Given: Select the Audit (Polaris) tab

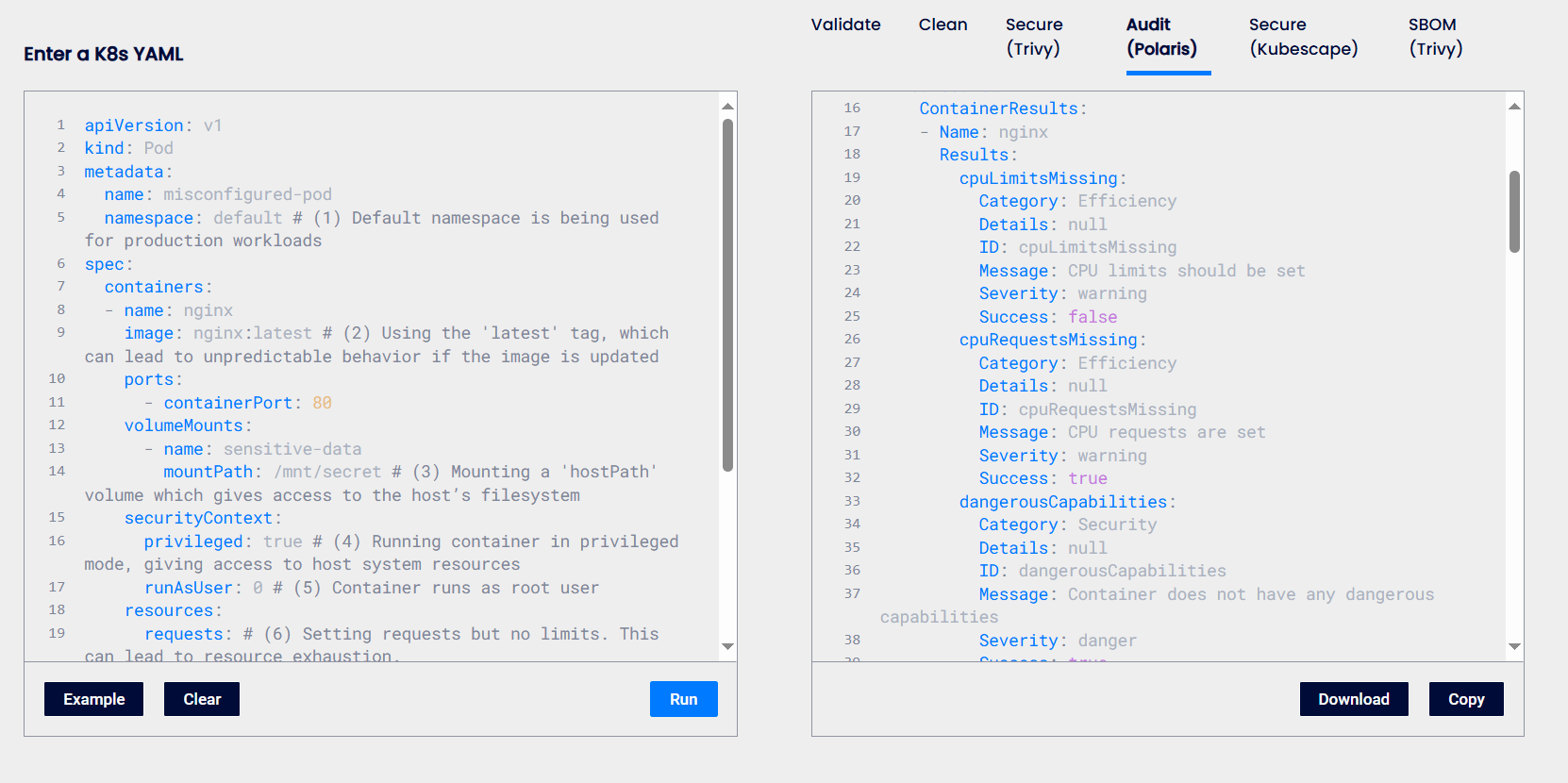Looking at the screenshot, I should (x=1161, y=37).
